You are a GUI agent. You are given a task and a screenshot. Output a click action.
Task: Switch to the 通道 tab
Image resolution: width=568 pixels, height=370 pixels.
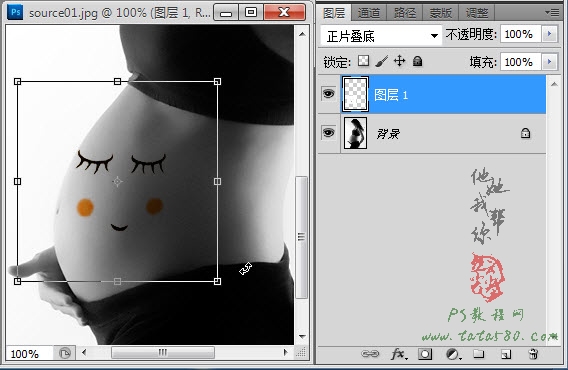pyautogui.click(x=369, y=13)
